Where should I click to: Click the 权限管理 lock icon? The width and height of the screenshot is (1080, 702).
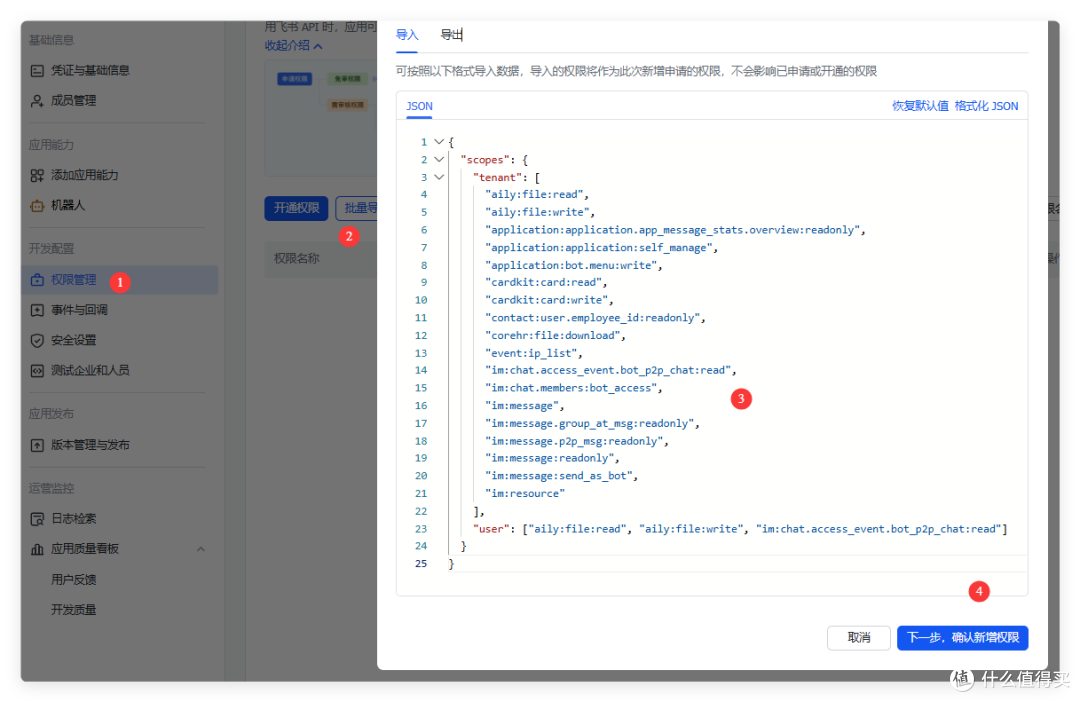tap(37, 280)
